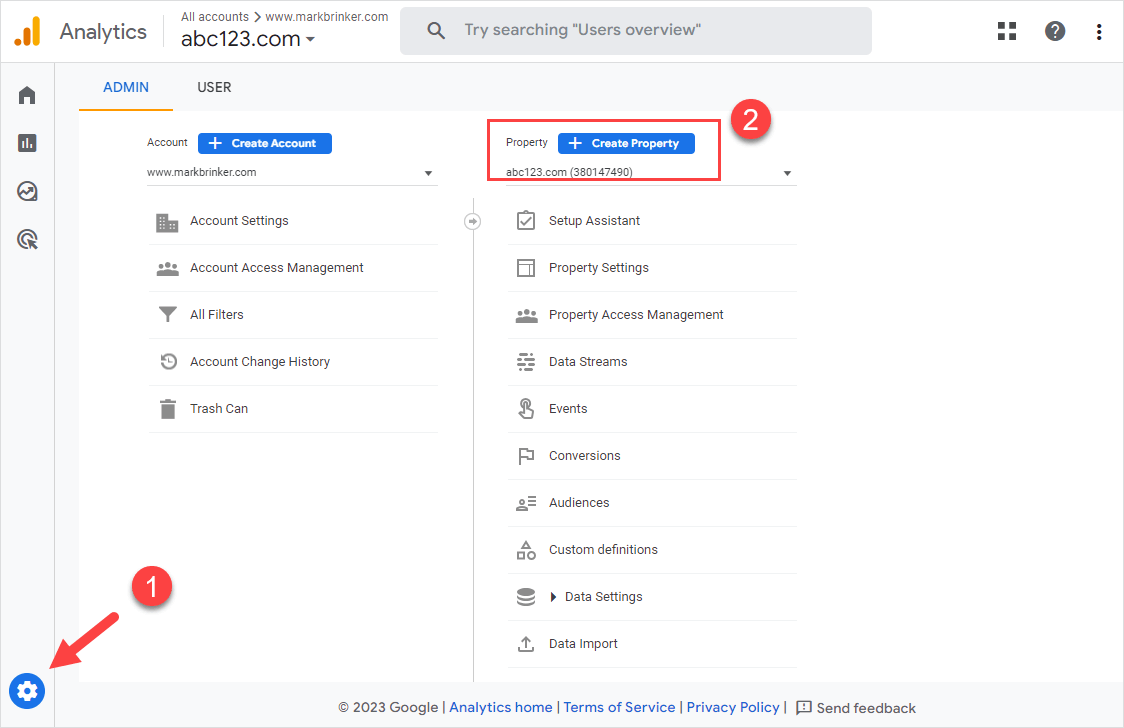Open the Property selector dropdown
The width and height of the screenshot is (1124, 728).
[650, 172]
